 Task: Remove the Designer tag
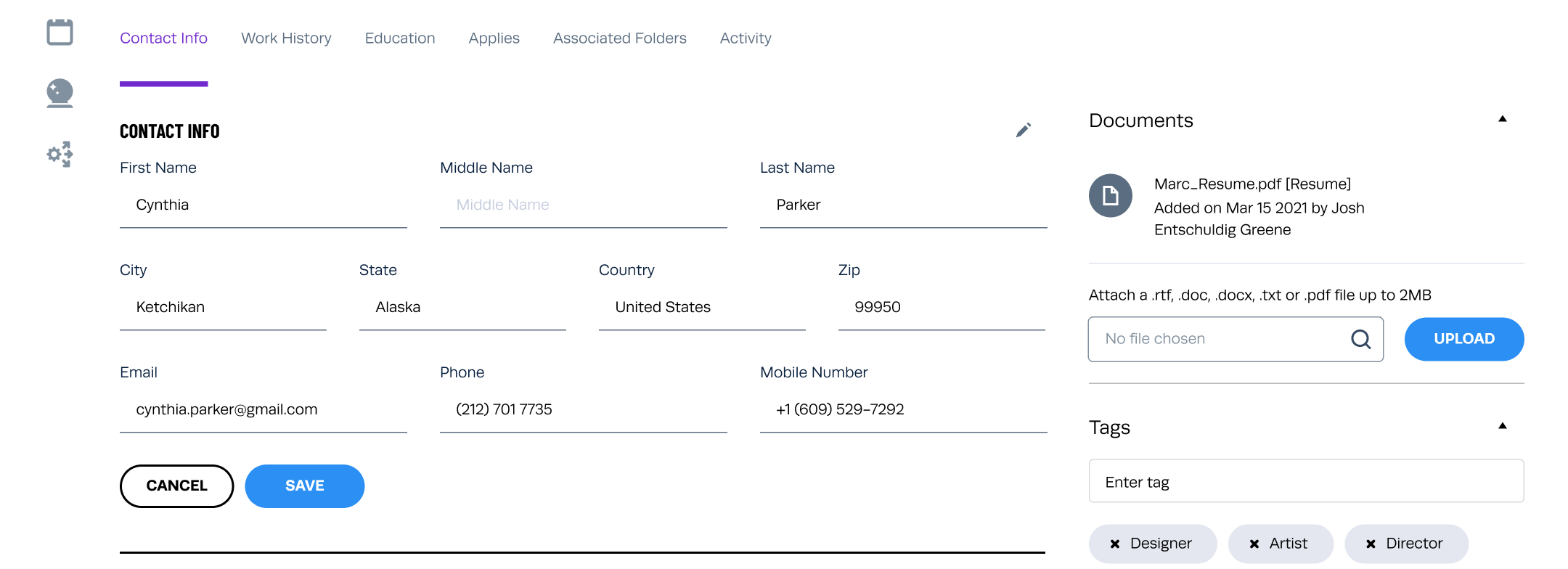point(1115,544)
